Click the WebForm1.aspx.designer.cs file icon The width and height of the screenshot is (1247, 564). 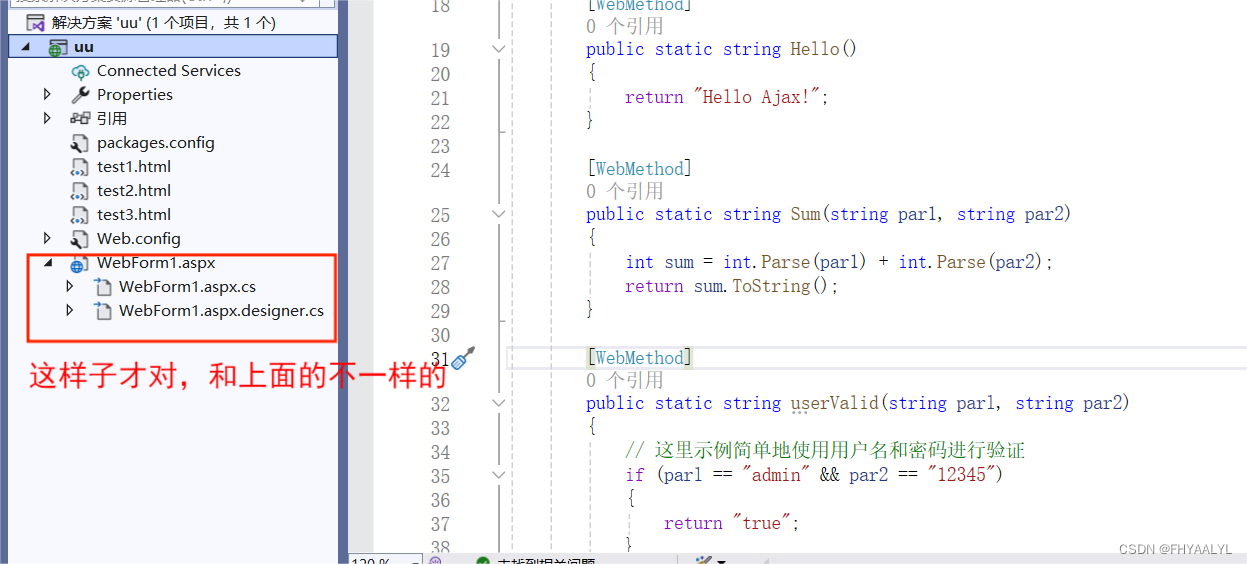point(102,311)
